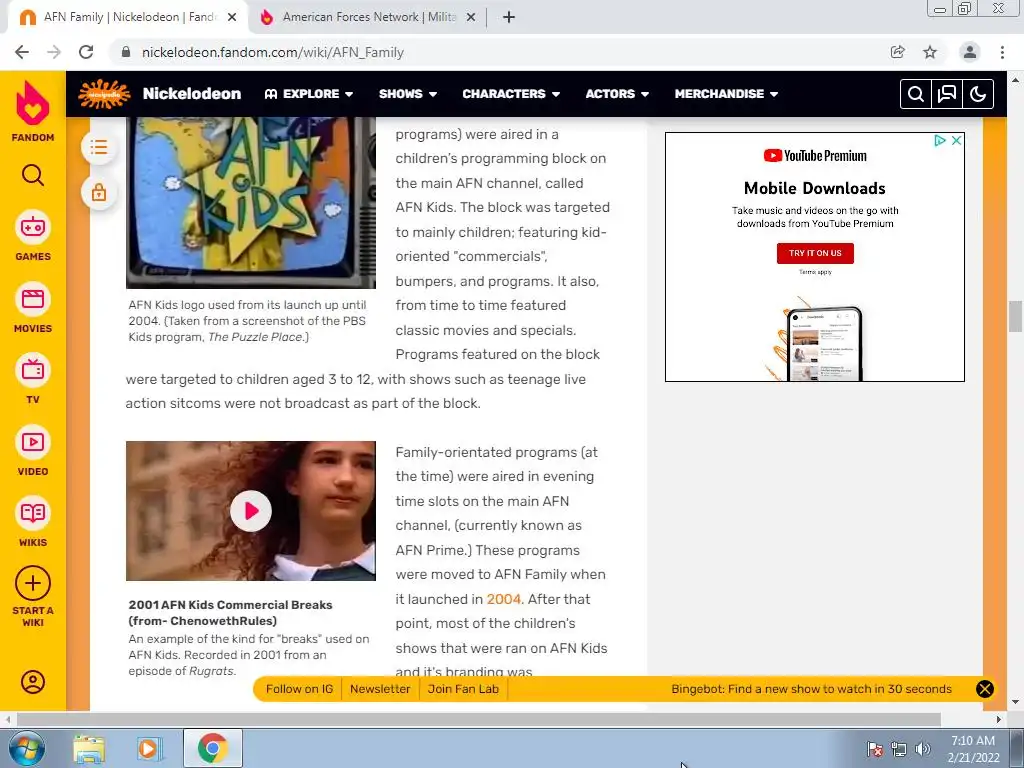The image size is (1024, 768).
Task: Go back in browser history
Action: click(22, 52)
